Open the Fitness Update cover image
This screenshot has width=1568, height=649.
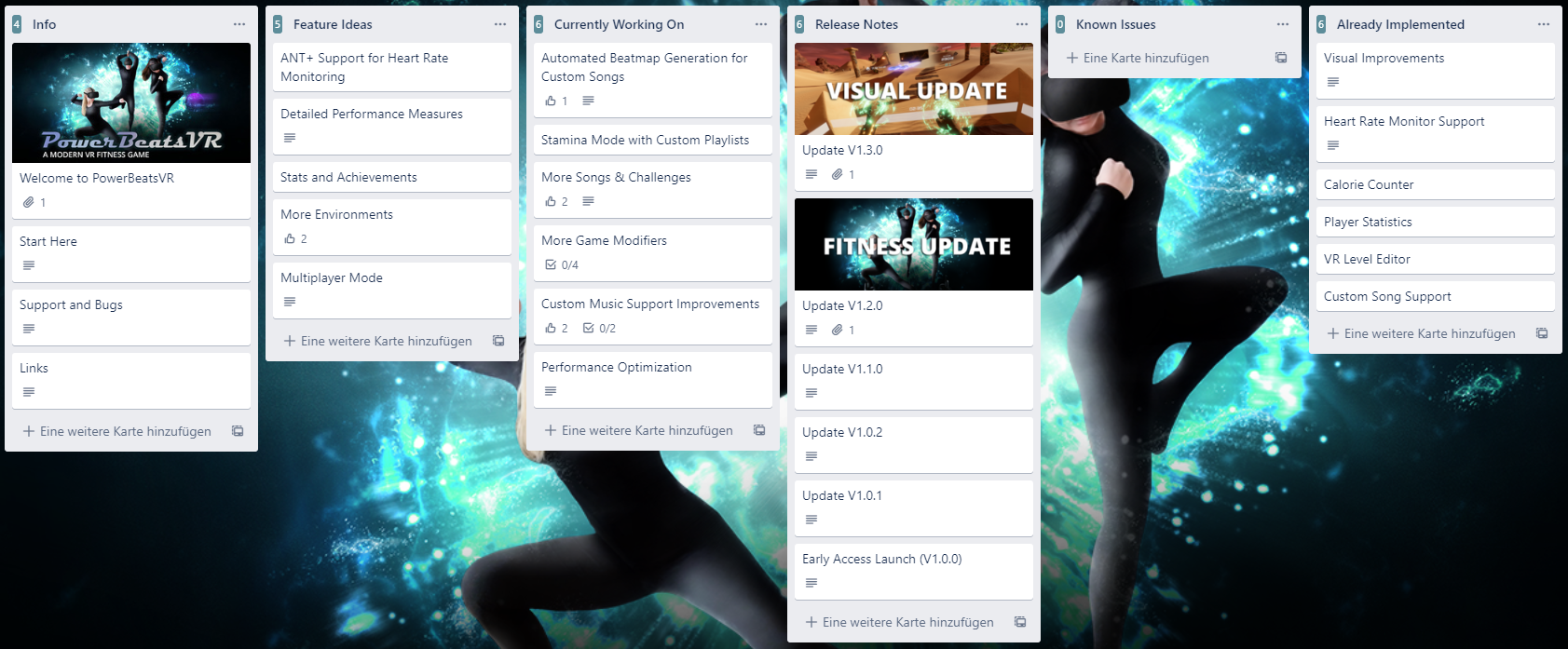tap(913, 245)
